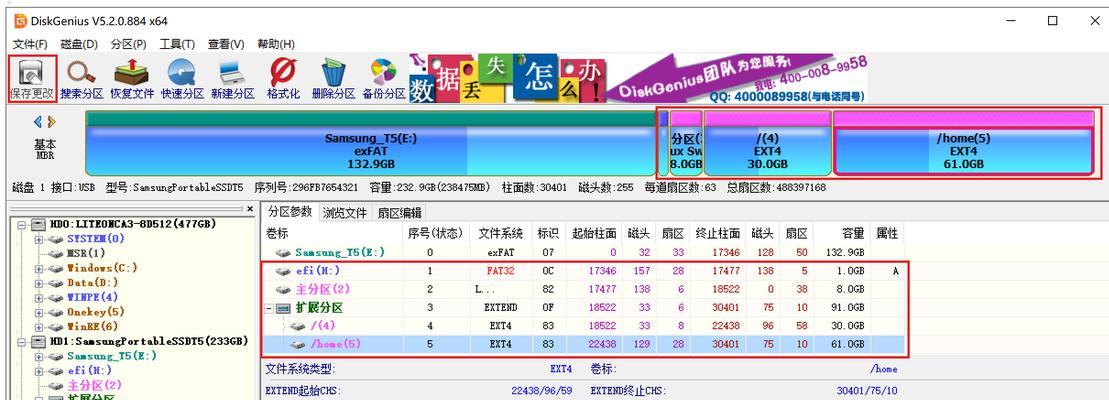Click the 属性 column header
This screenshot has height=400, width=1109.
887,233
